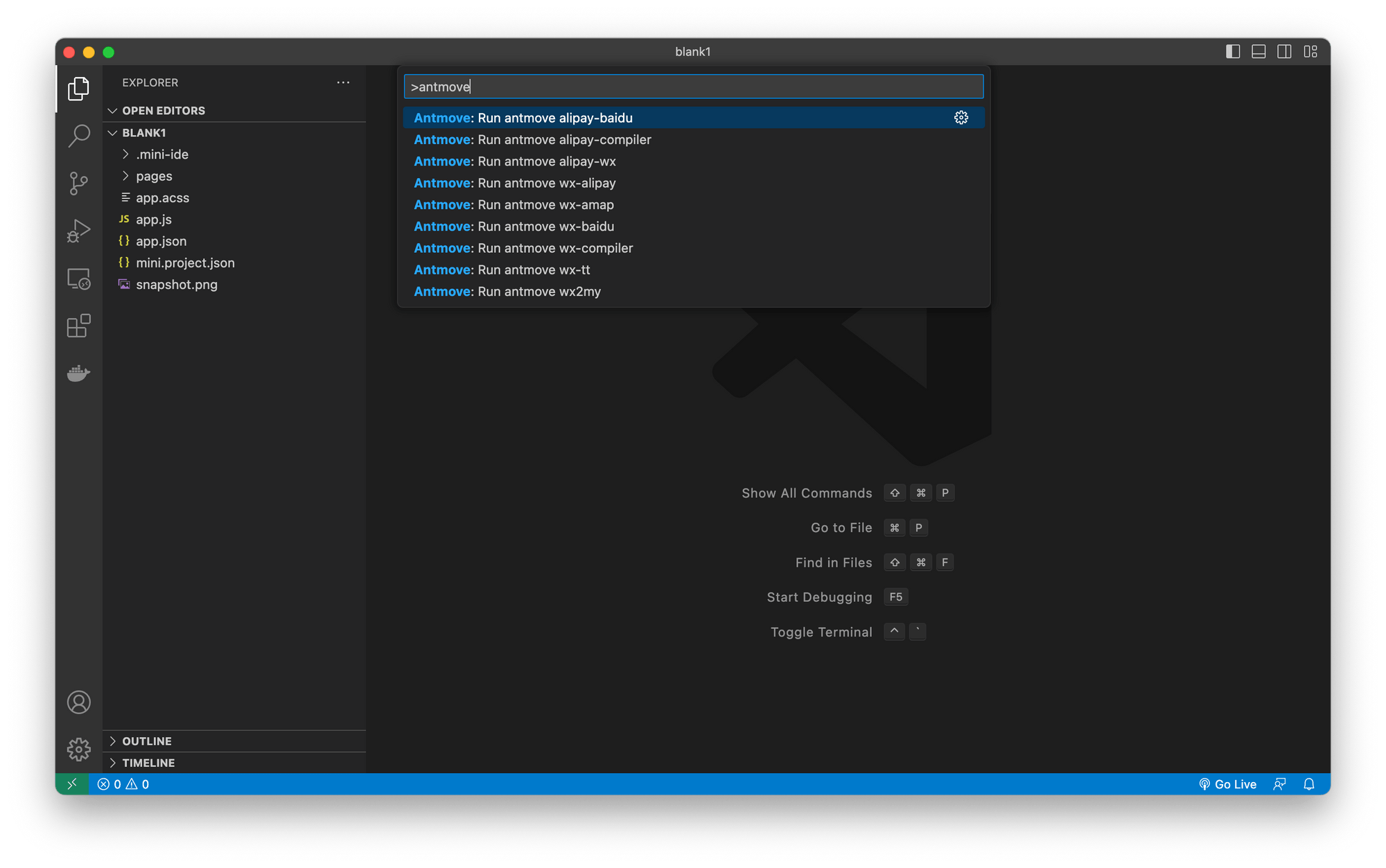Expand the Timeline section
The width and height of the screenshot is (1386, 868).
point(236,763)
